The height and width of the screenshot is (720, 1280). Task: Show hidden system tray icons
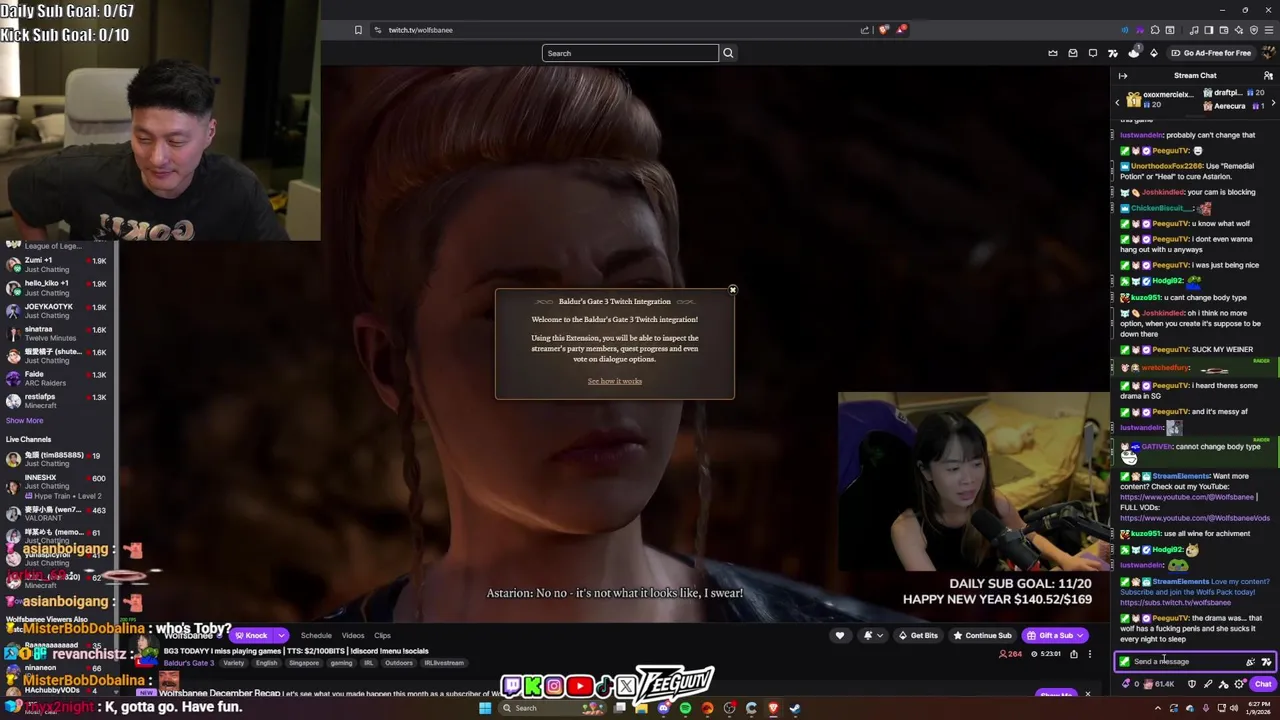click(1158, 708)
